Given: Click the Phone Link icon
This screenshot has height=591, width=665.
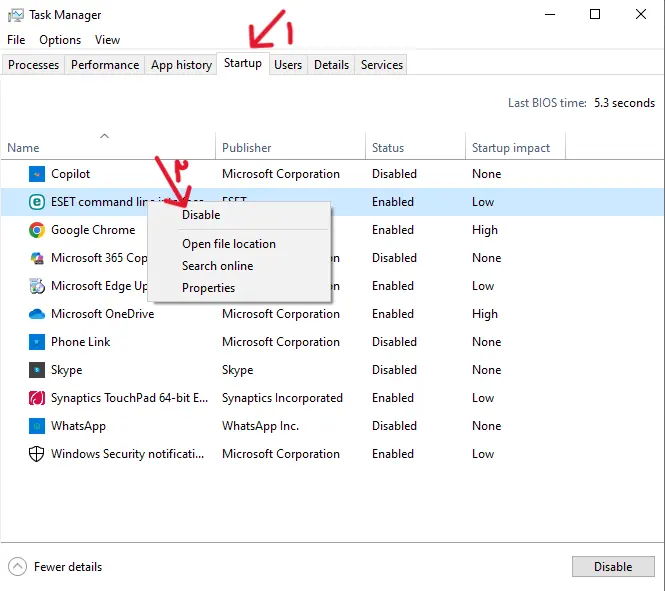Looking at the screenshot, I should tap(36, 342).
